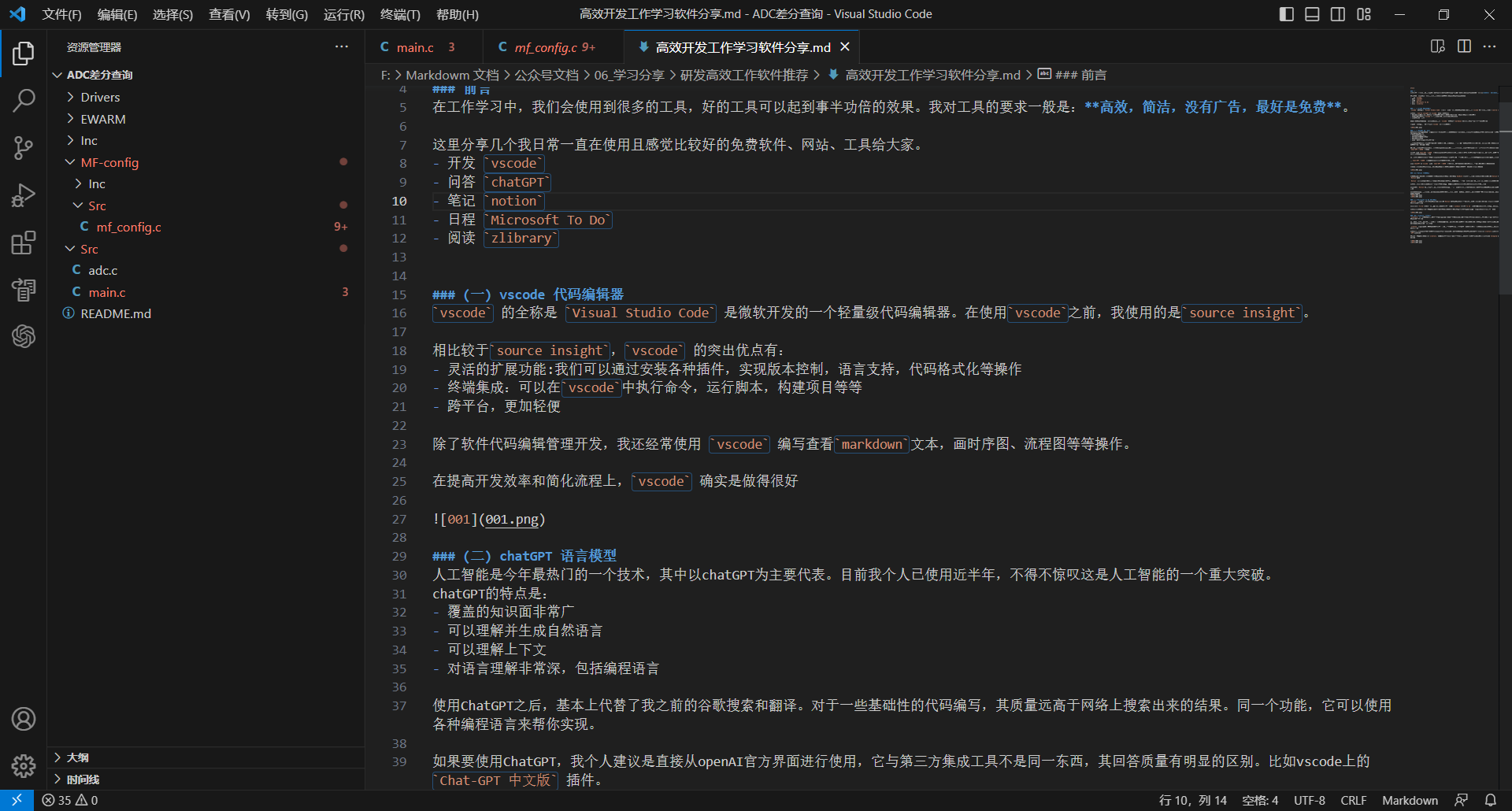1512x811 pixels.
Task: Open adc.c in the file tree
Action: [102, 270]
